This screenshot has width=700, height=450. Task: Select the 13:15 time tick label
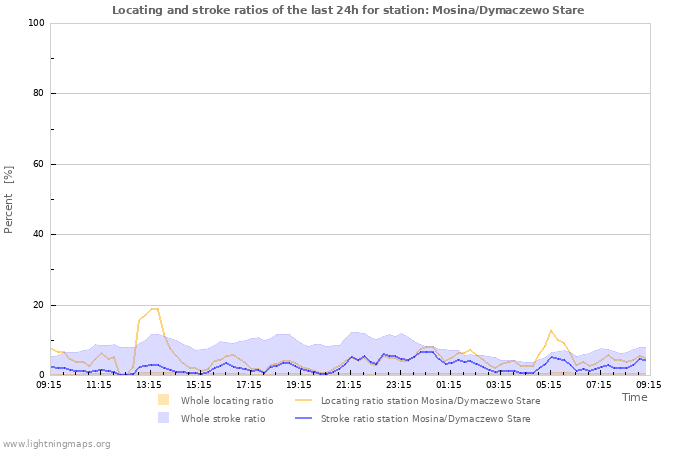coord(149,383)
